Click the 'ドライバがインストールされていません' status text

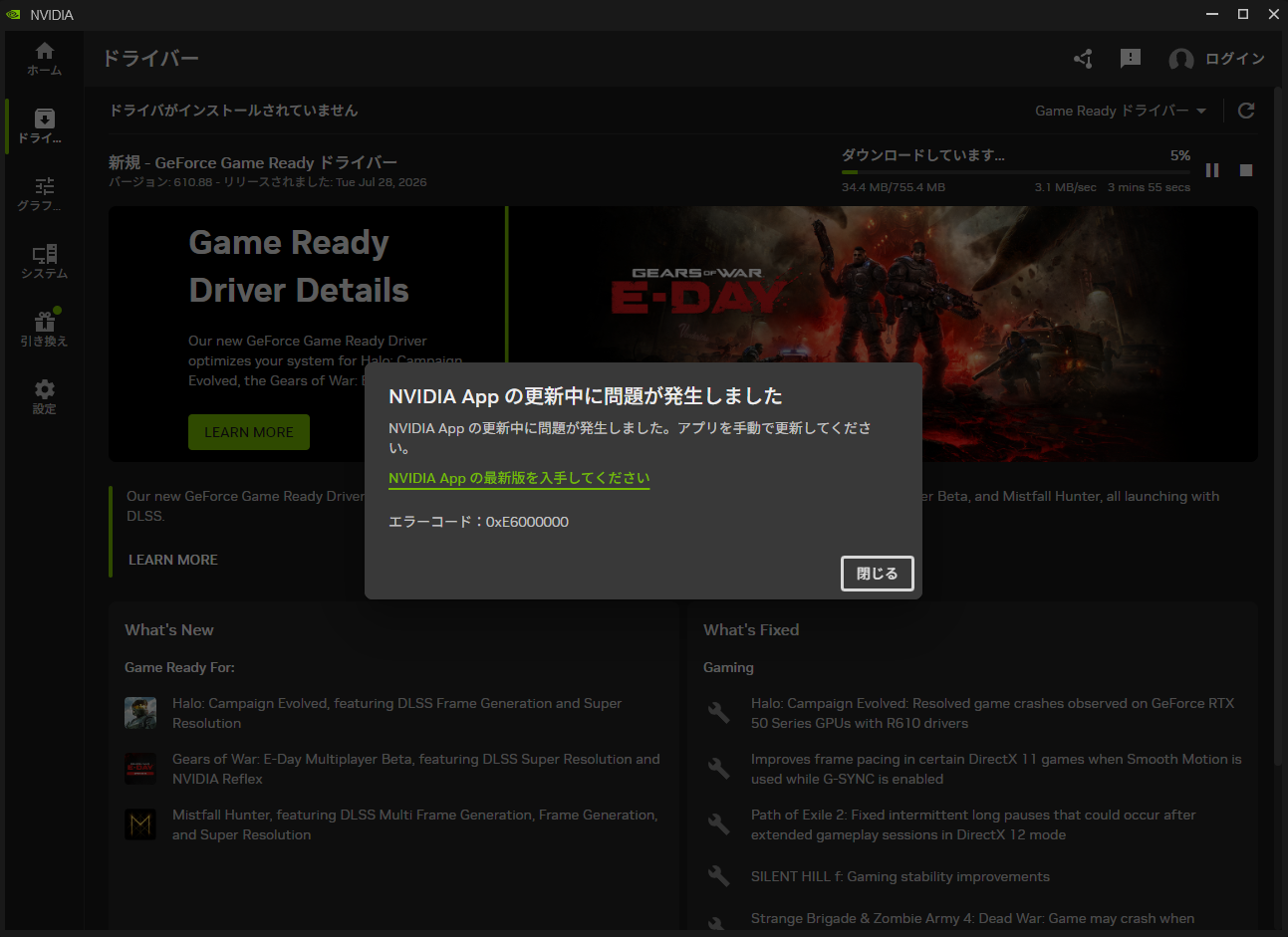233,111
